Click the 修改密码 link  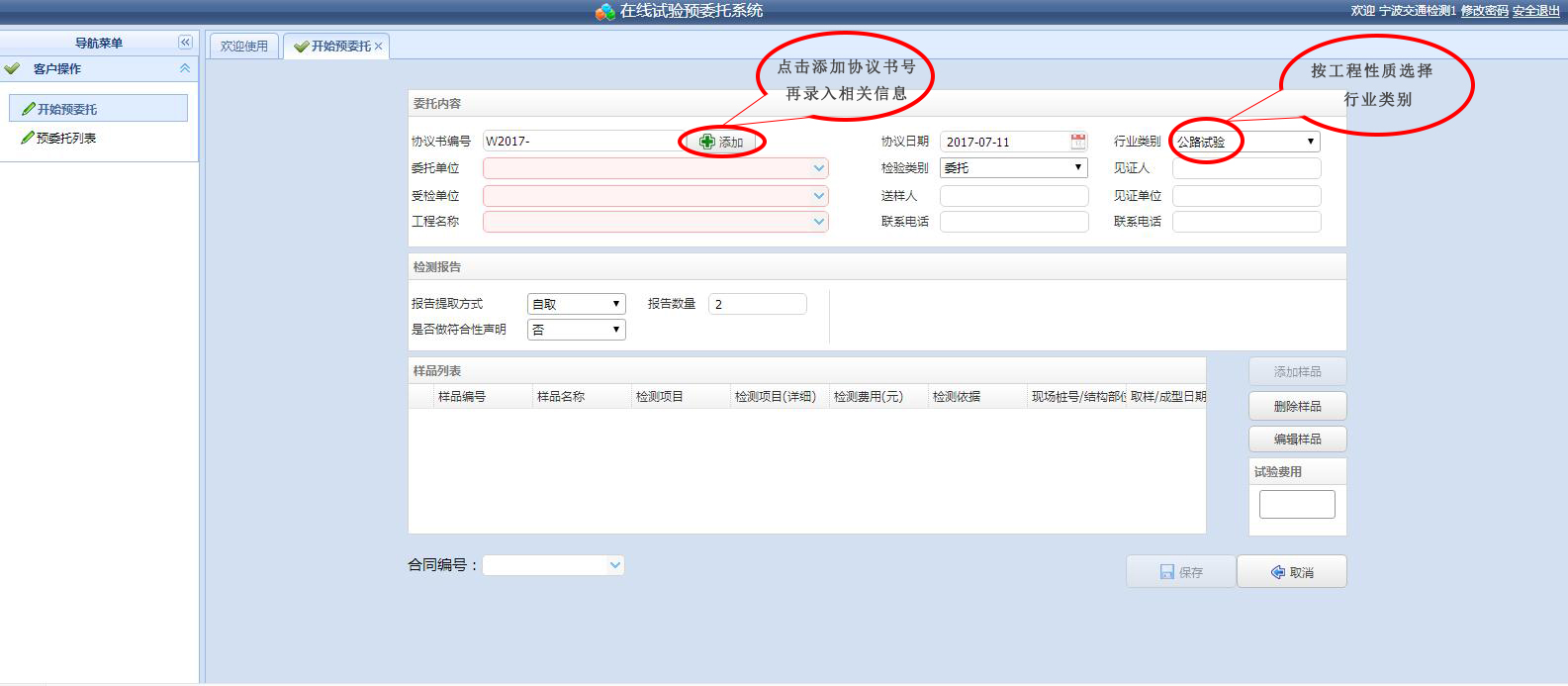pyautogui.click(x=1484, y=11)
